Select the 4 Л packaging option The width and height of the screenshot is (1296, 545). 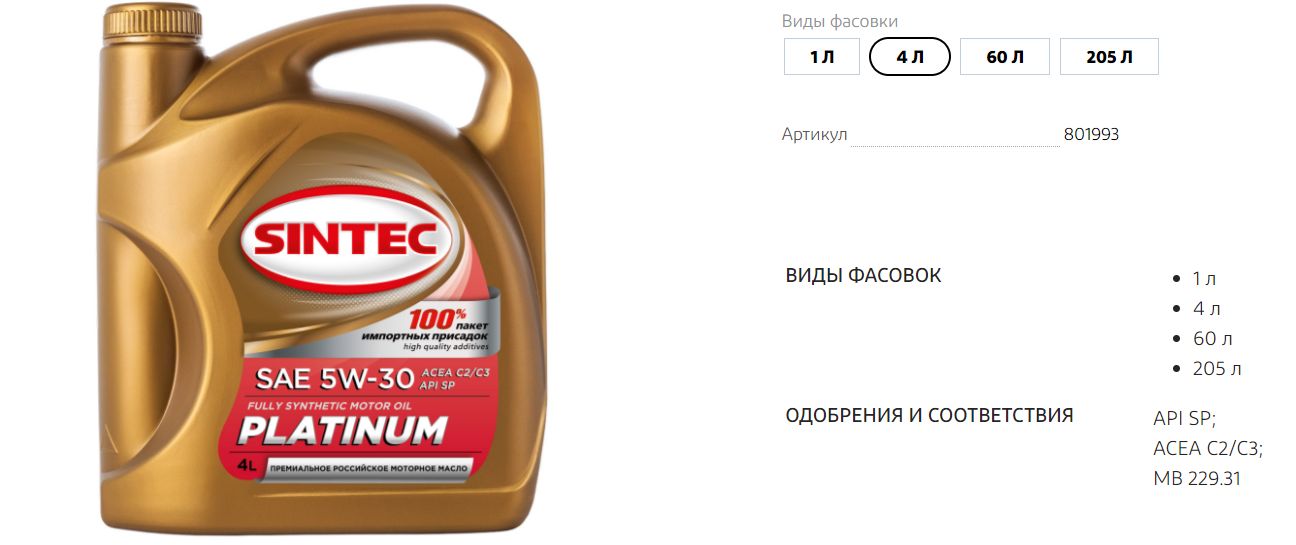[910, 57]
